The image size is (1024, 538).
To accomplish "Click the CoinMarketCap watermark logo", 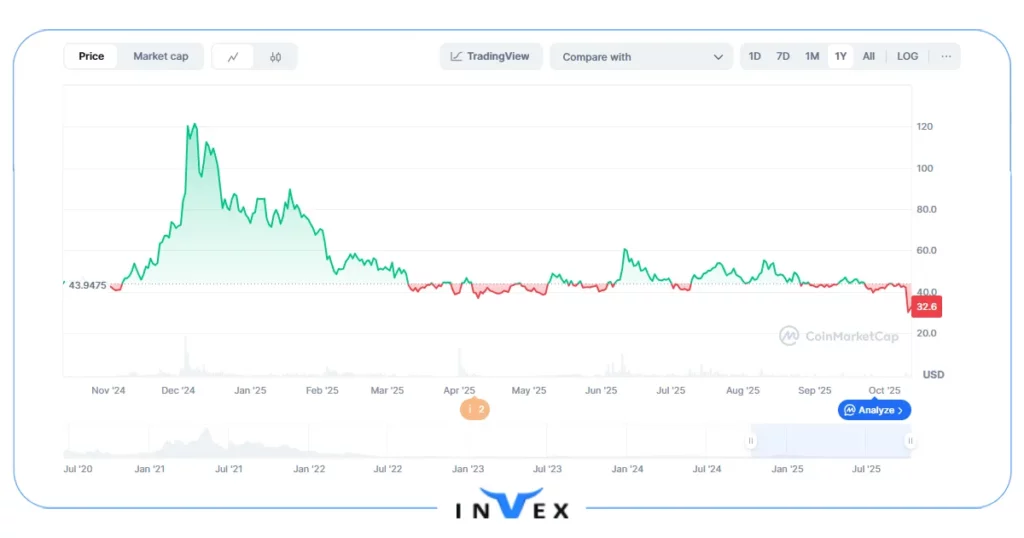I will (x=839, y=336).
